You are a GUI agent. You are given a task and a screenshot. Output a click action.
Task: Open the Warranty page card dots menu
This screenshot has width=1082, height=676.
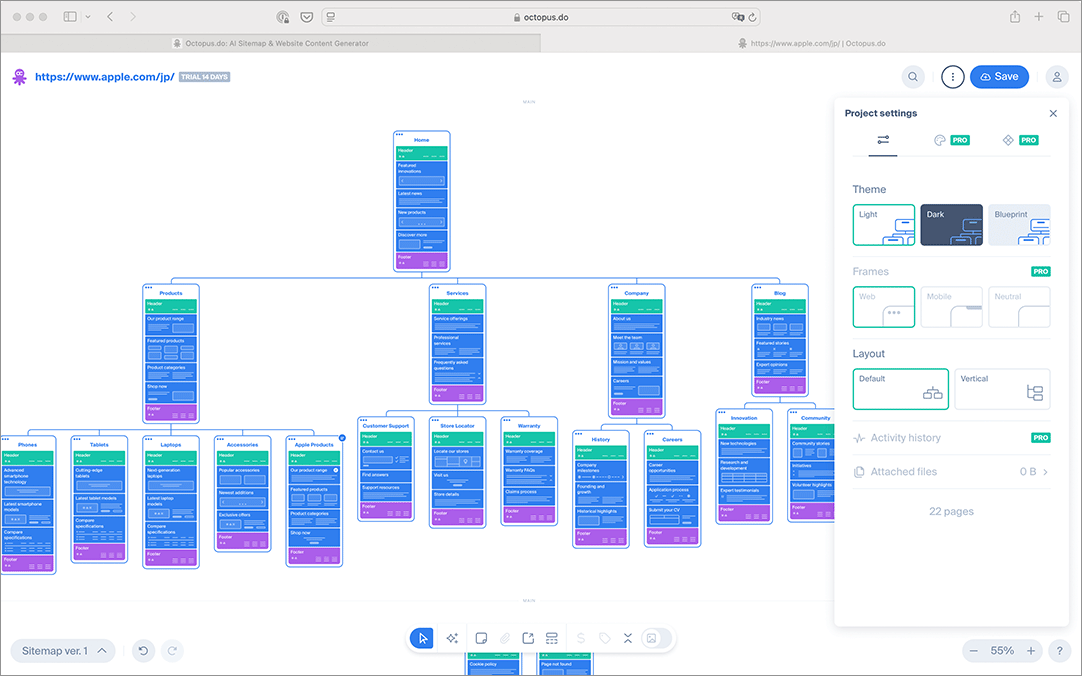506,420
